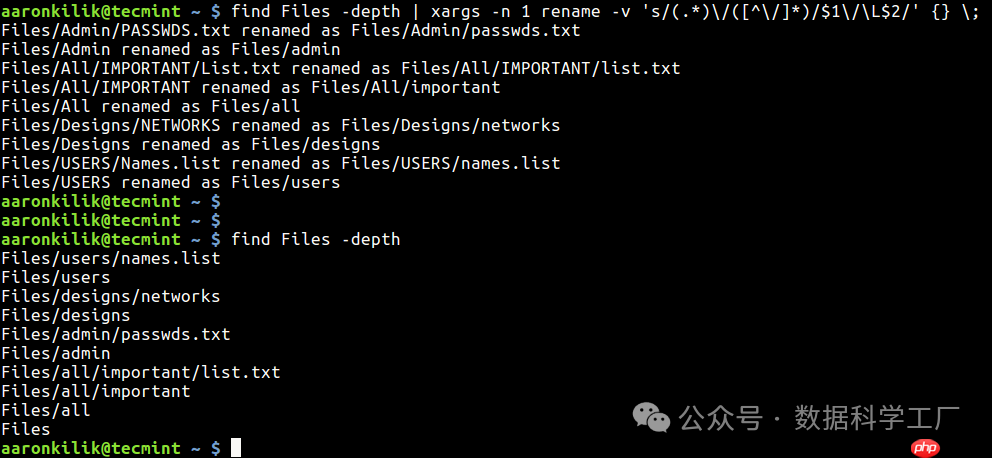
Task: Click the Files/USERS/Names.list renamed line
Action: 281,163
